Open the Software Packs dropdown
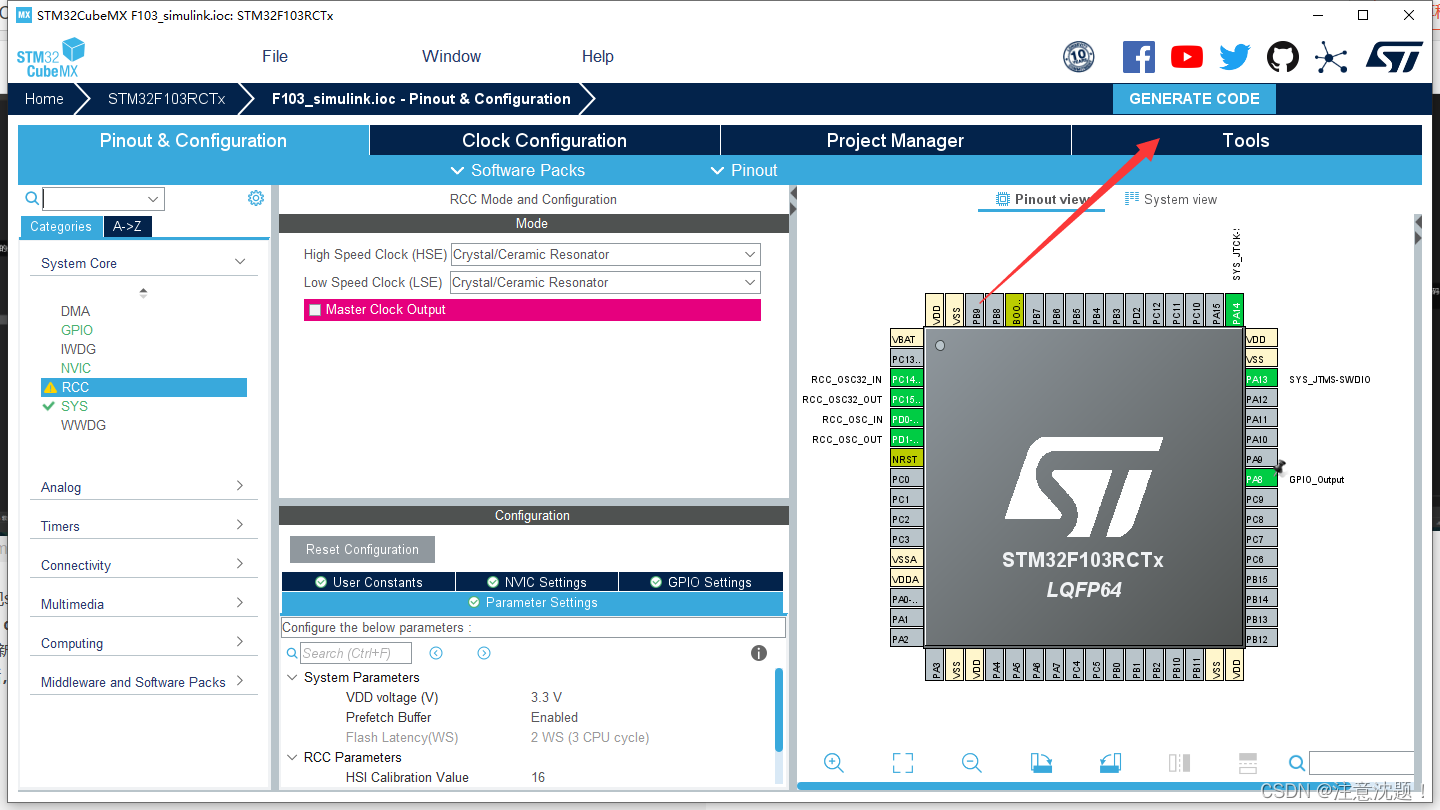 pyautogui.click(x=518, y=170)
